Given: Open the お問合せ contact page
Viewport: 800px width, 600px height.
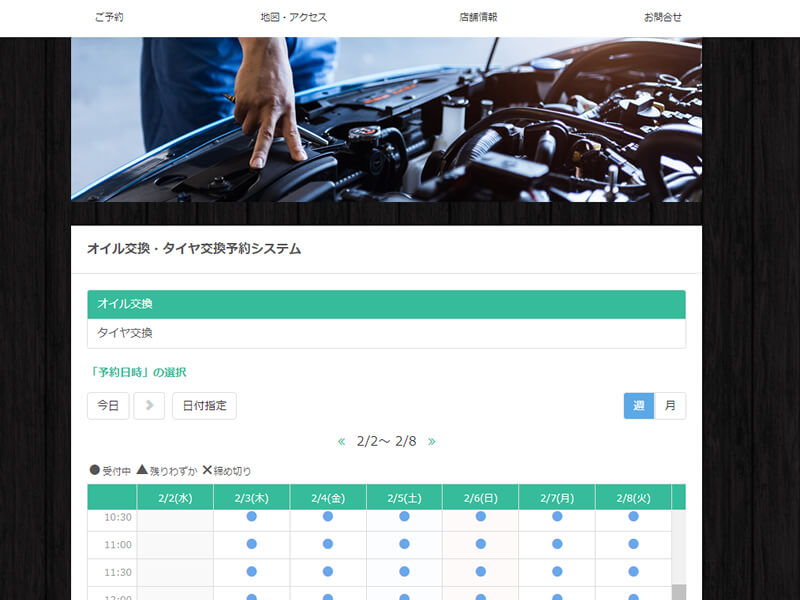Looking at the screenshot, I should (x=662, y=17).
